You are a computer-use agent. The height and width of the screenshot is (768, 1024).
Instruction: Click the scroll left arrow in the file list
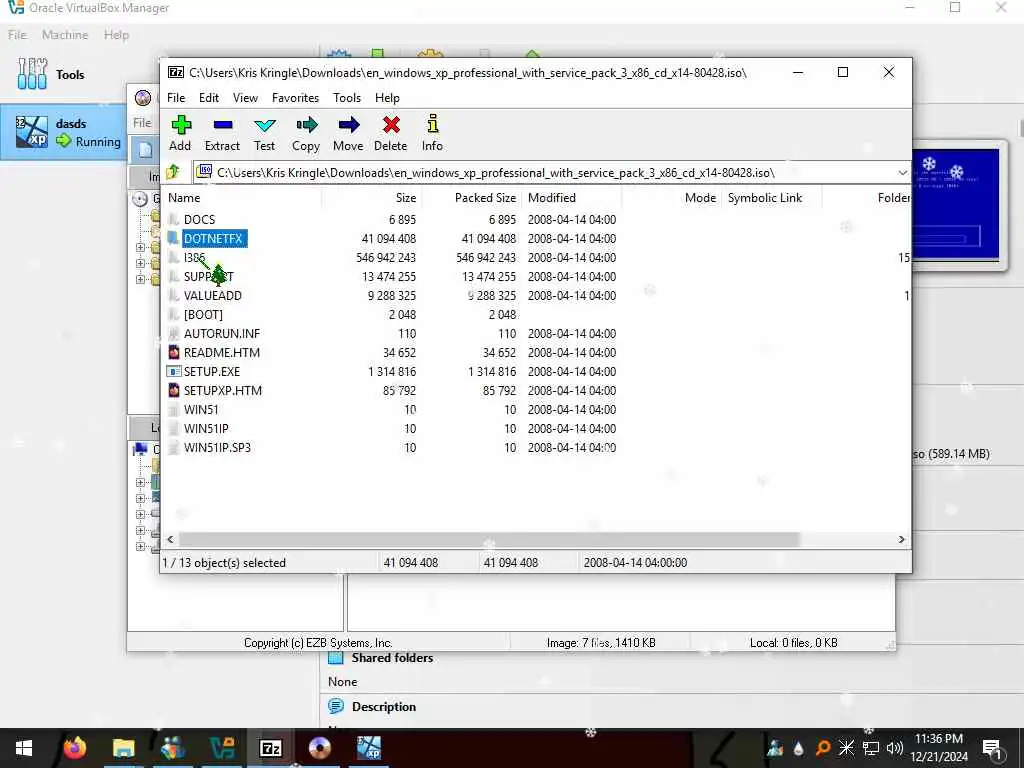[170, 539]
